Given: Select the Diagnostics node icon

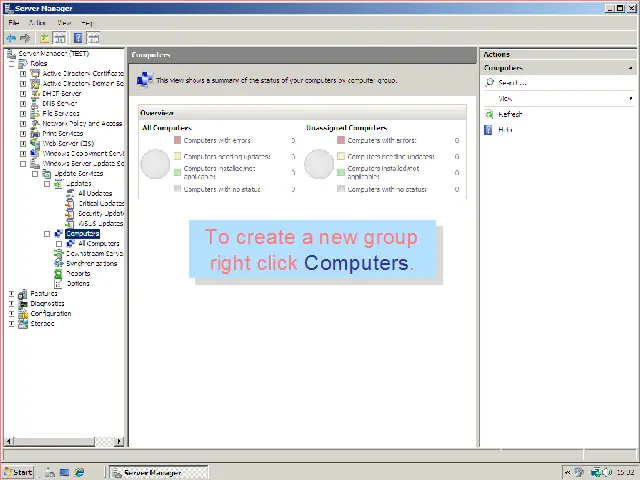Looking at the screenshot, I should [x=23, y=304].
